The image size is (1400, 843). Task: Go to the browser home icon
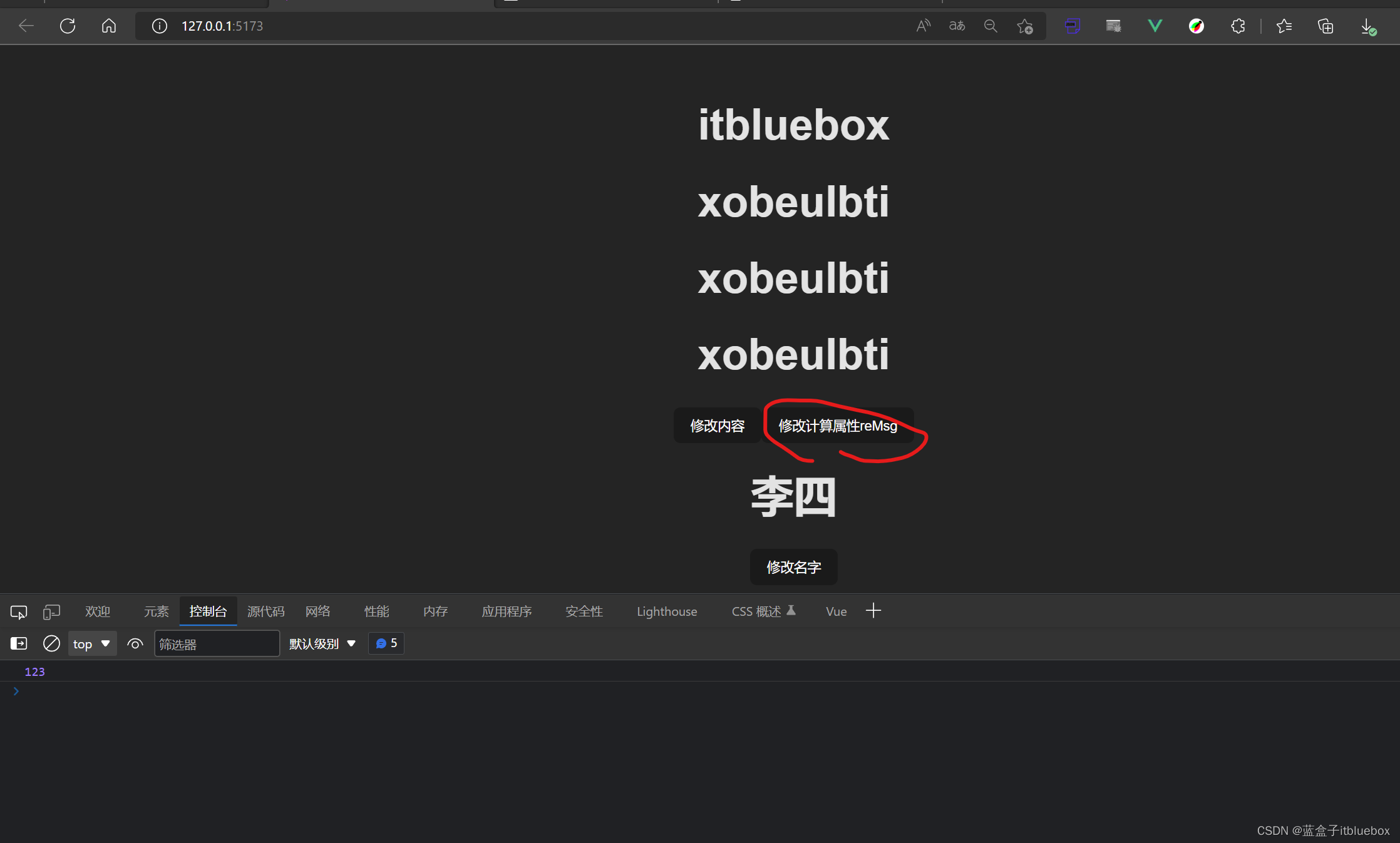(x=109, y=26)
